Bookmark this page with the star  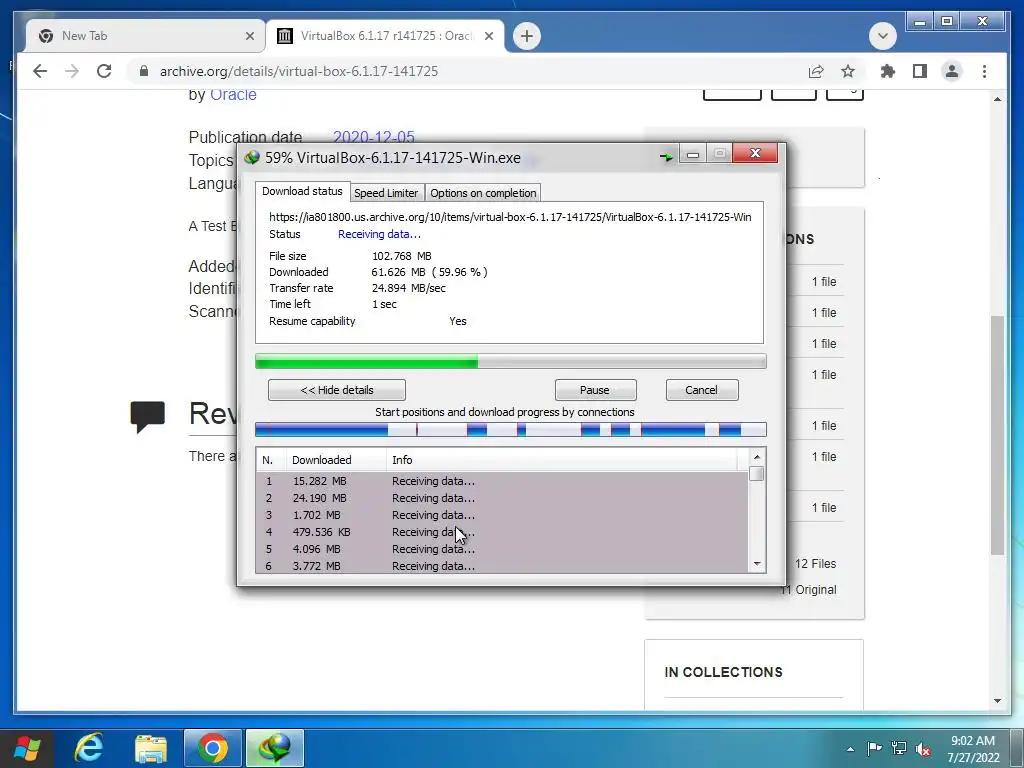[848, 71]
